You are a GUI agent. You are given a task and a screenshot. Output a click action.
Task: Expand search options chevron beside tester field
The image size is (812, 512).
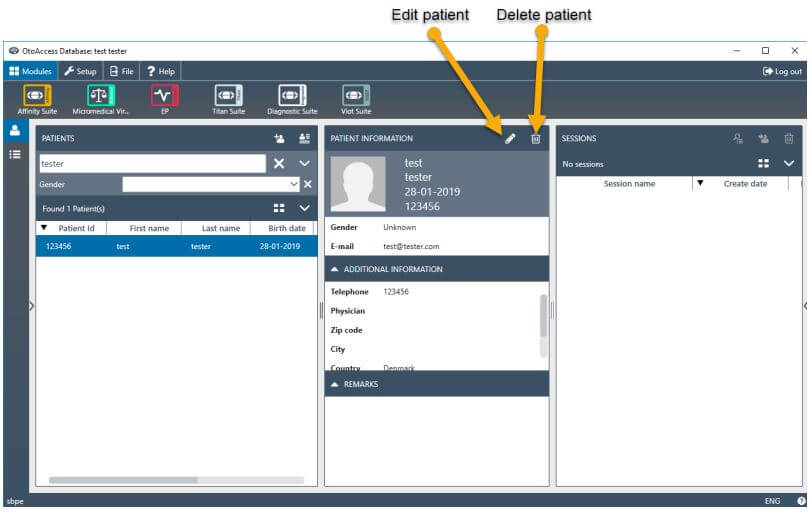pyautogui.click(x=304, y=164)
